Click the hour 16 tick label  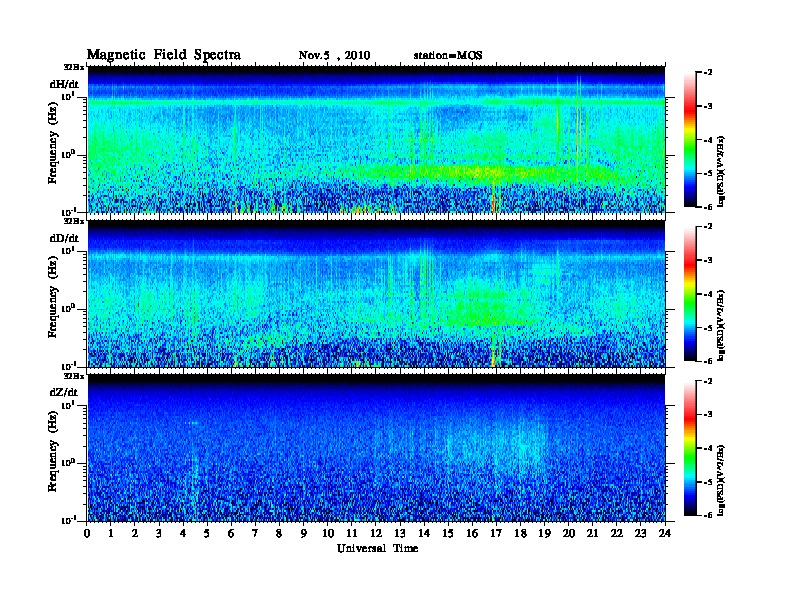[x=472, y=533]
